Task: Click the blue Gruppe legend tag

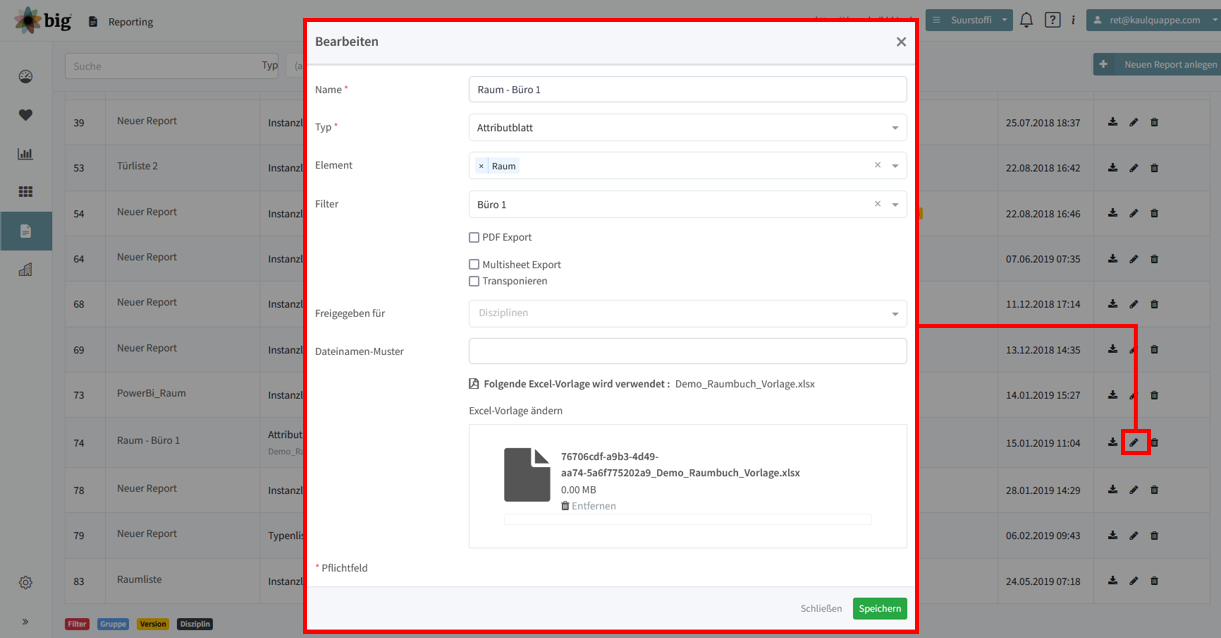Action: (x=113, y=624)
